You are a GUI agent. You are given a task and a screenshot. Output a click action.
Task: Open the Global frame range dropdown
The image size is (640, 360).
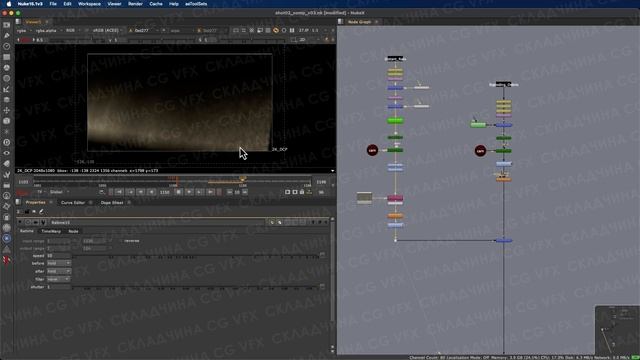pos(59,192)
